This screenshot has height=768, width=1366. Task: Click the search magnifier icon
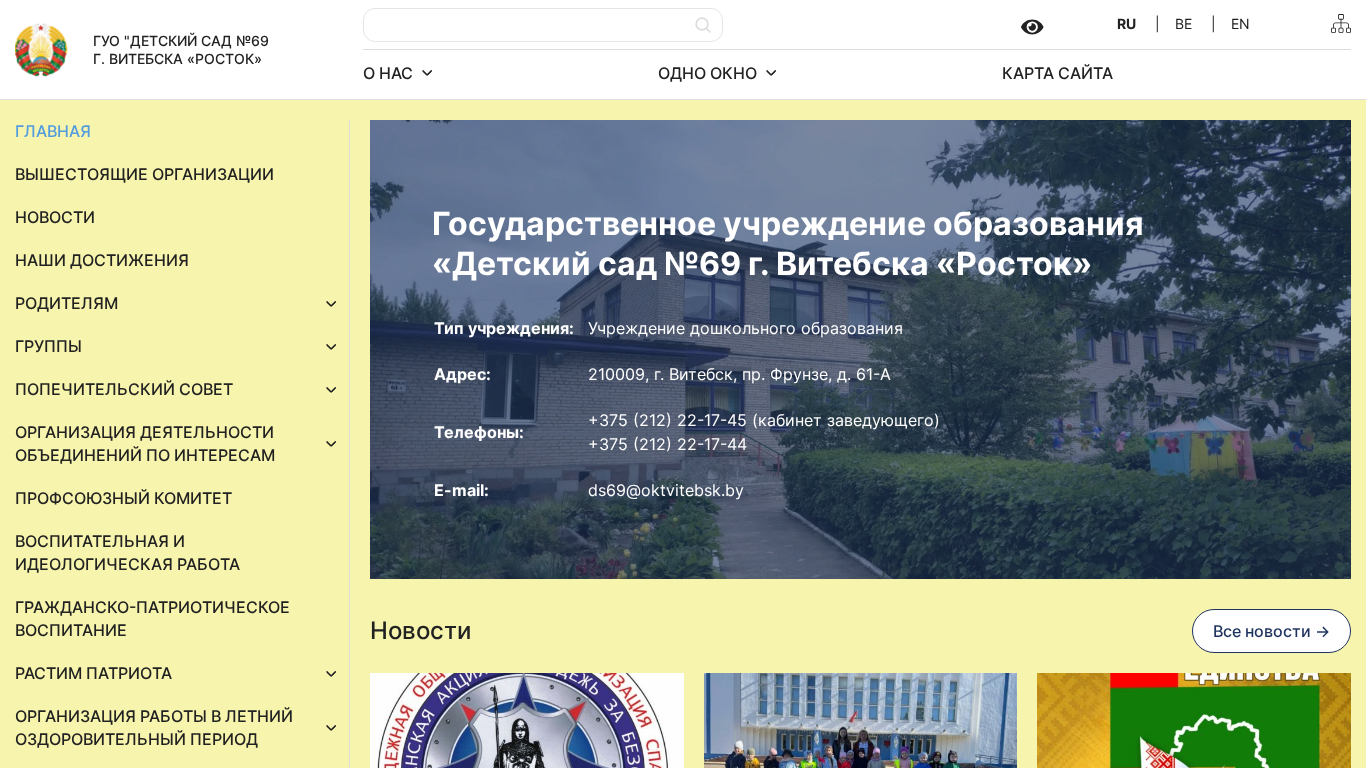coord(703,25)
